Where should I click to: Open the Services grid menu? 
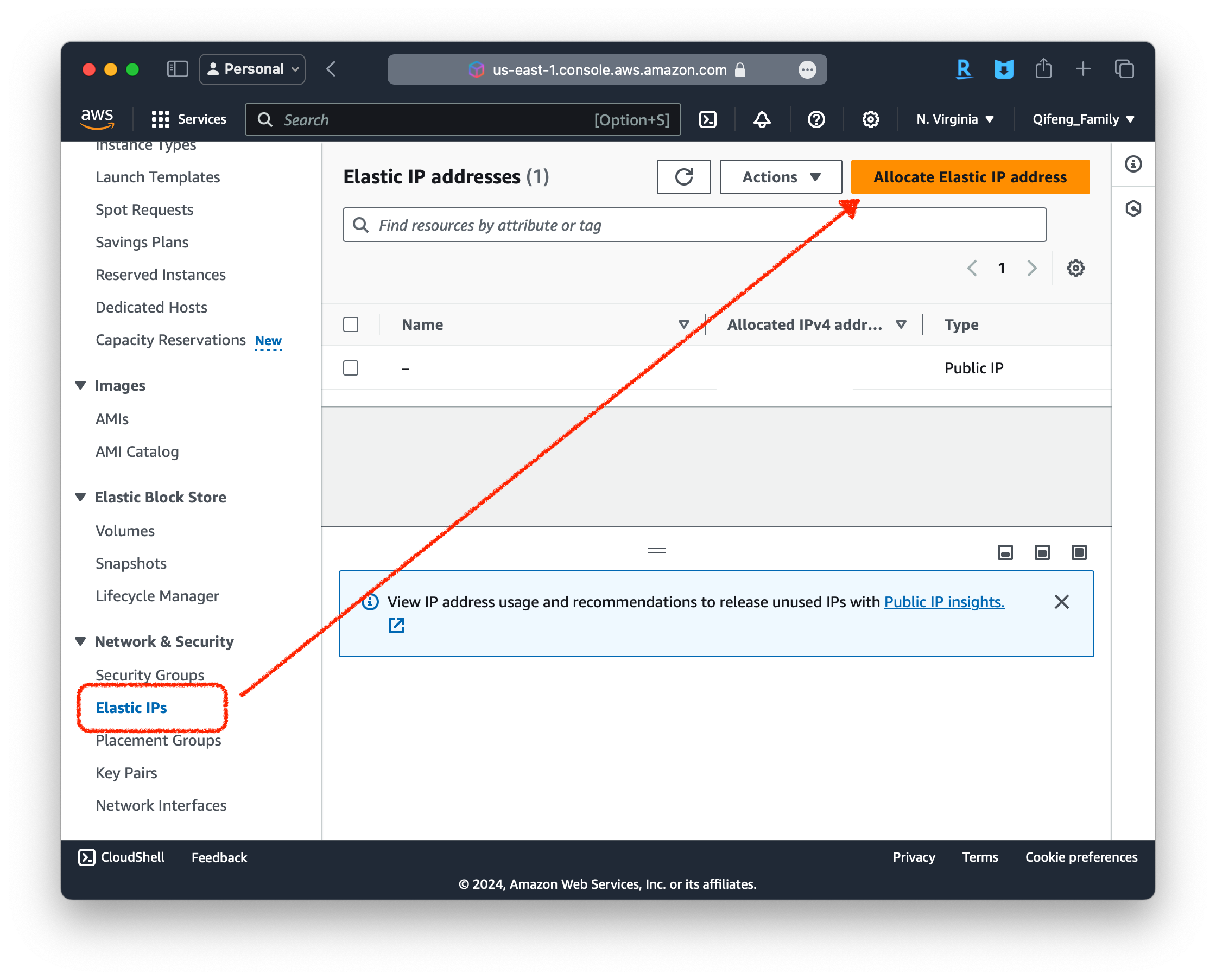(x=188, y=119)
